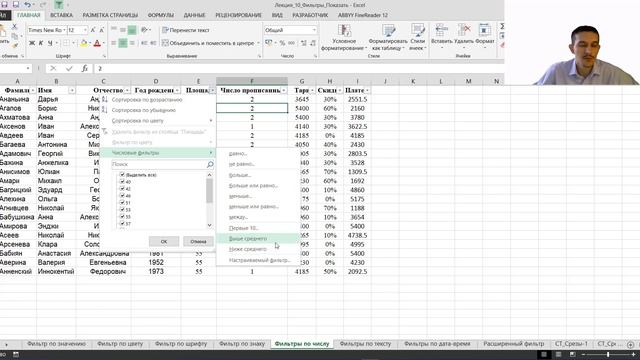Viewport: 640px width, 360px height.
Task: Toggle Bold (Ж) formatting
Action: coord(32,43)
